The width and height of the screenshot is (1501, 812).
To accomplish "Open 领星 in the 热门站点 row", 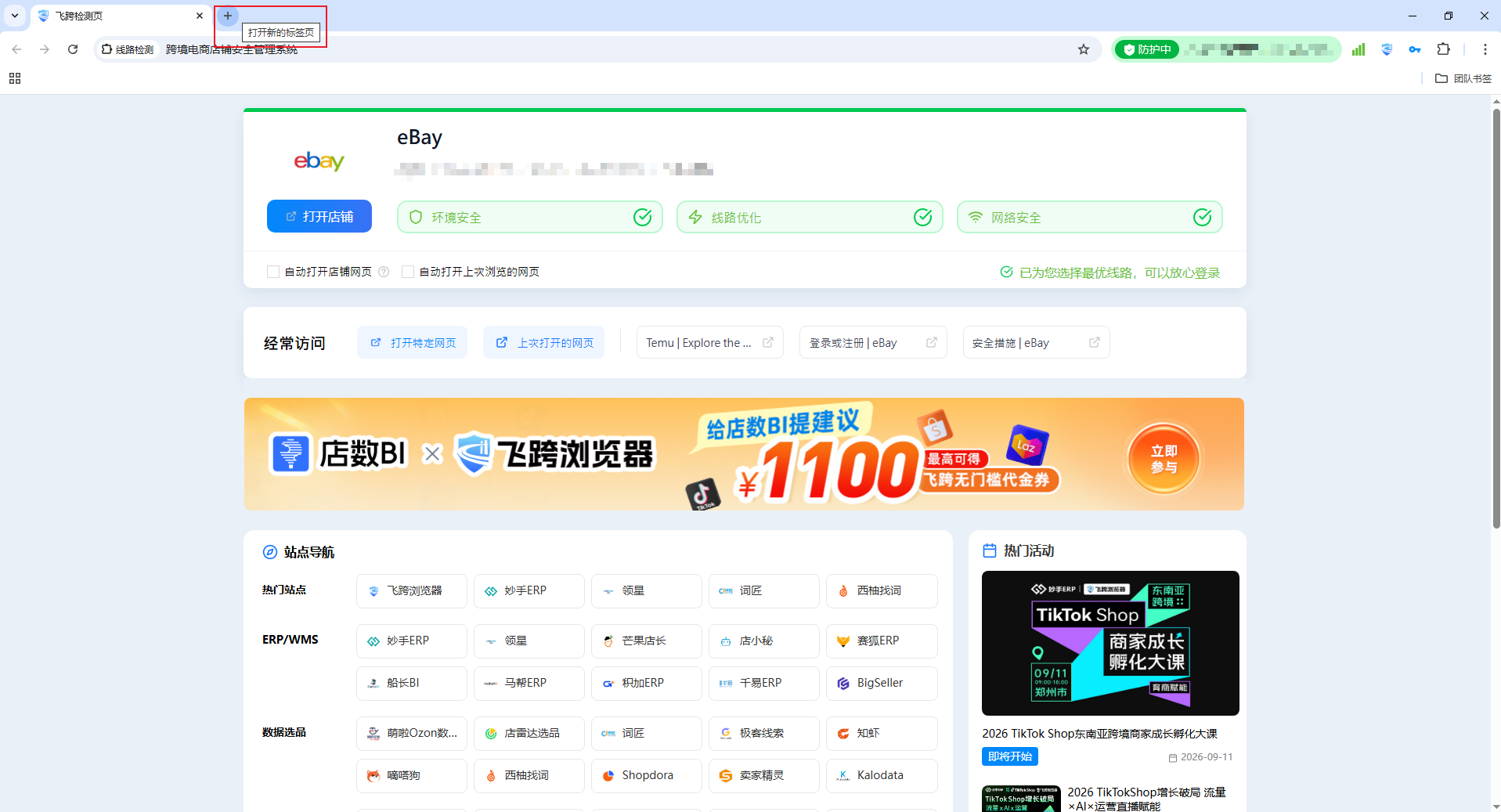I will [x=647, y=591].
